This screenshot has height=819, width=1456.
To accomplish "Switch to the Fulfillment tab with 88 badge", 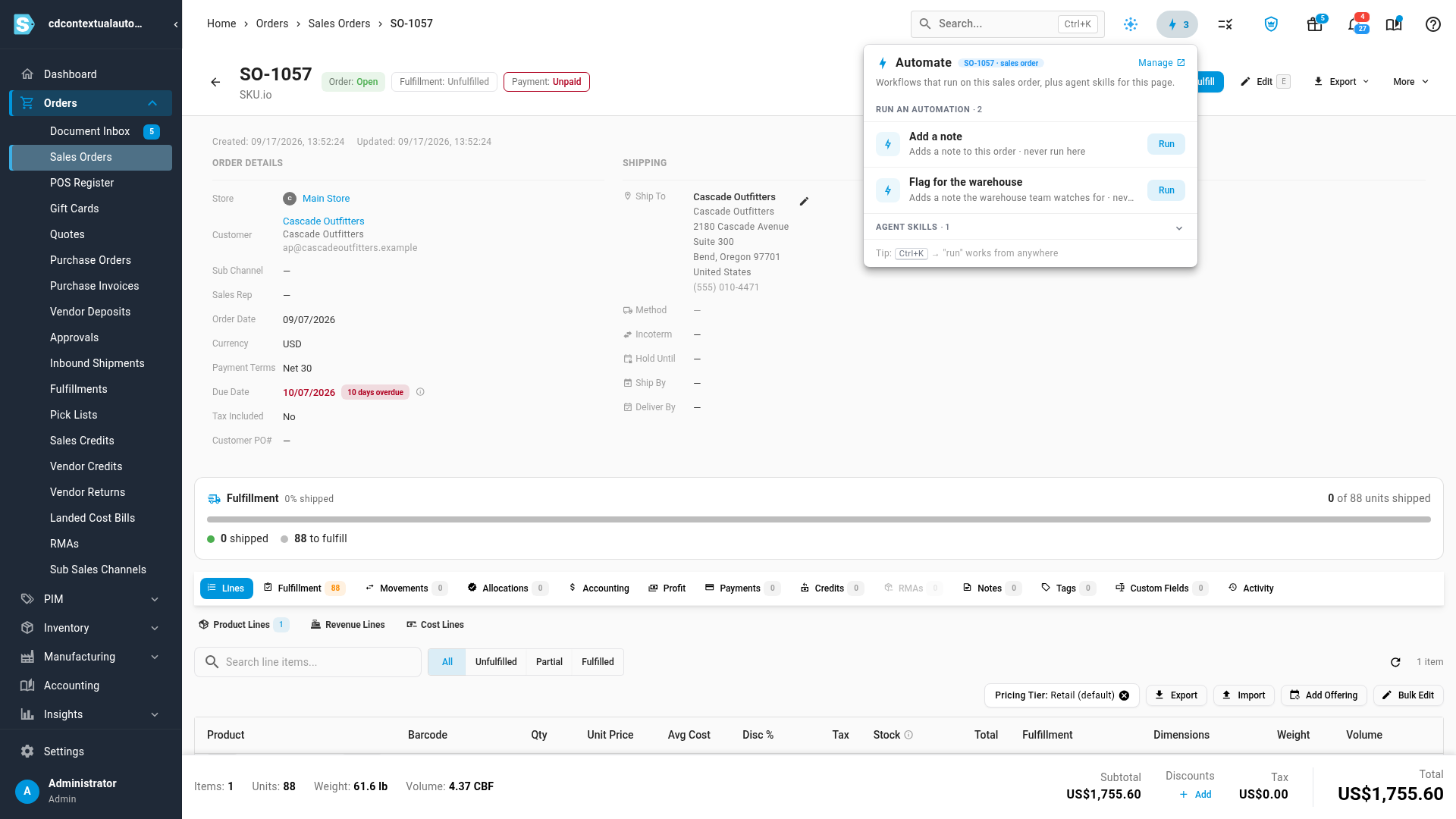I will [x=304, y=588].
